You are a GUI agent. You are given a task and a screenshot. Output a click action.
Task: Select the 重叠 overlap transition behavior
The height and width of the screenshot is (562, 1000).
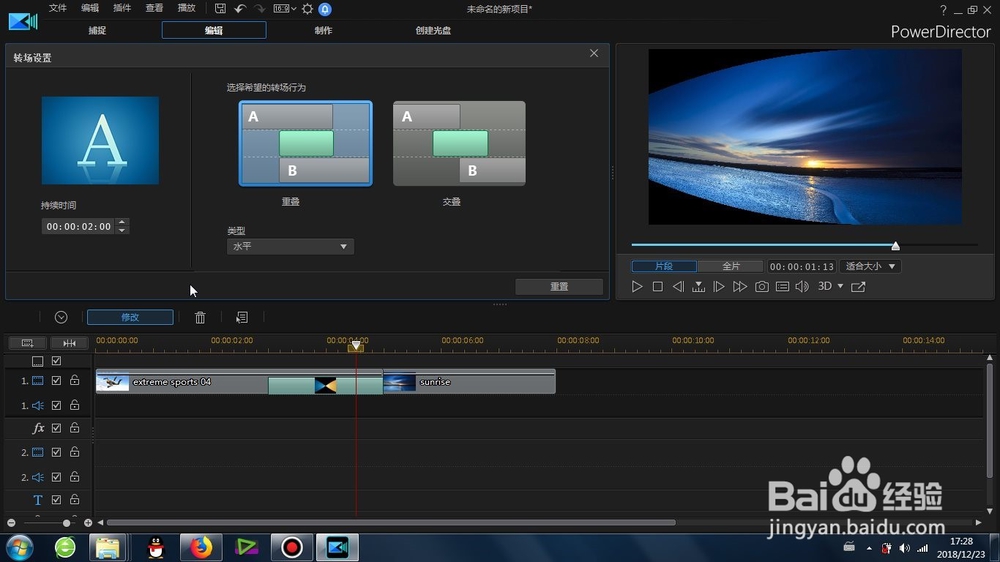[305, 144]
